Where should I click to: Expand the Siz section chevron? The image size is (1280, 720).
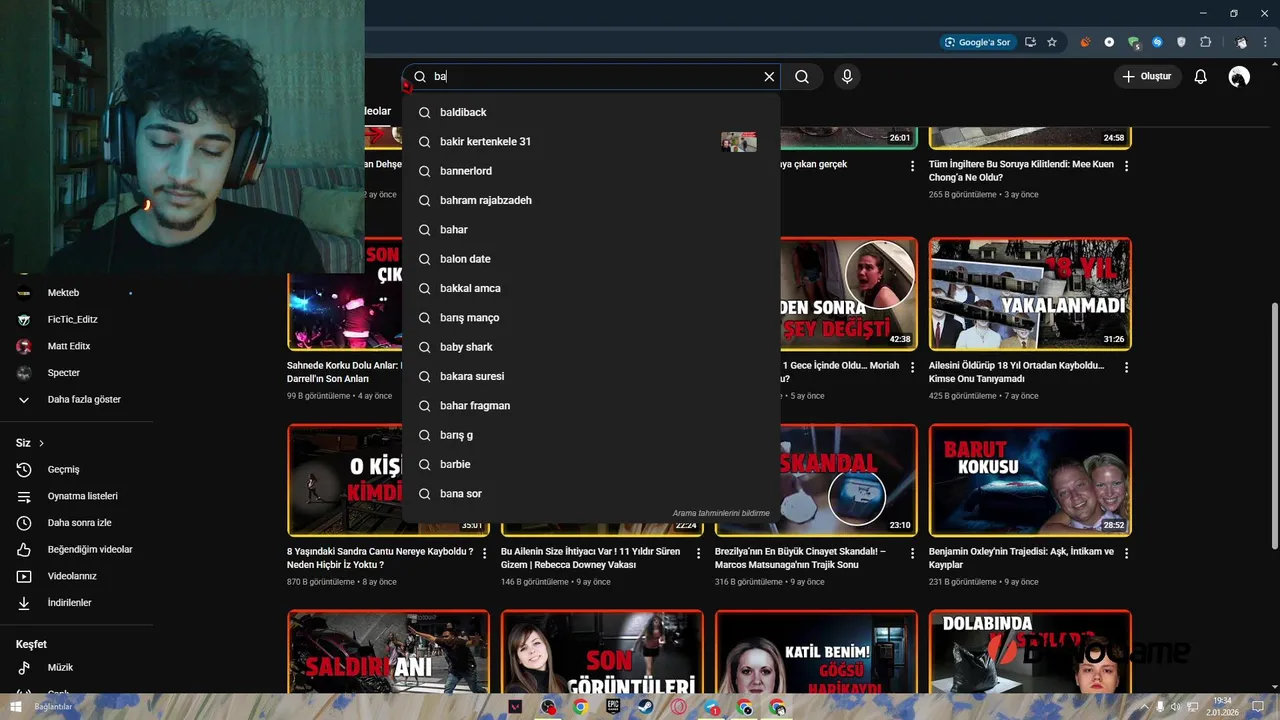pos(41,443)
